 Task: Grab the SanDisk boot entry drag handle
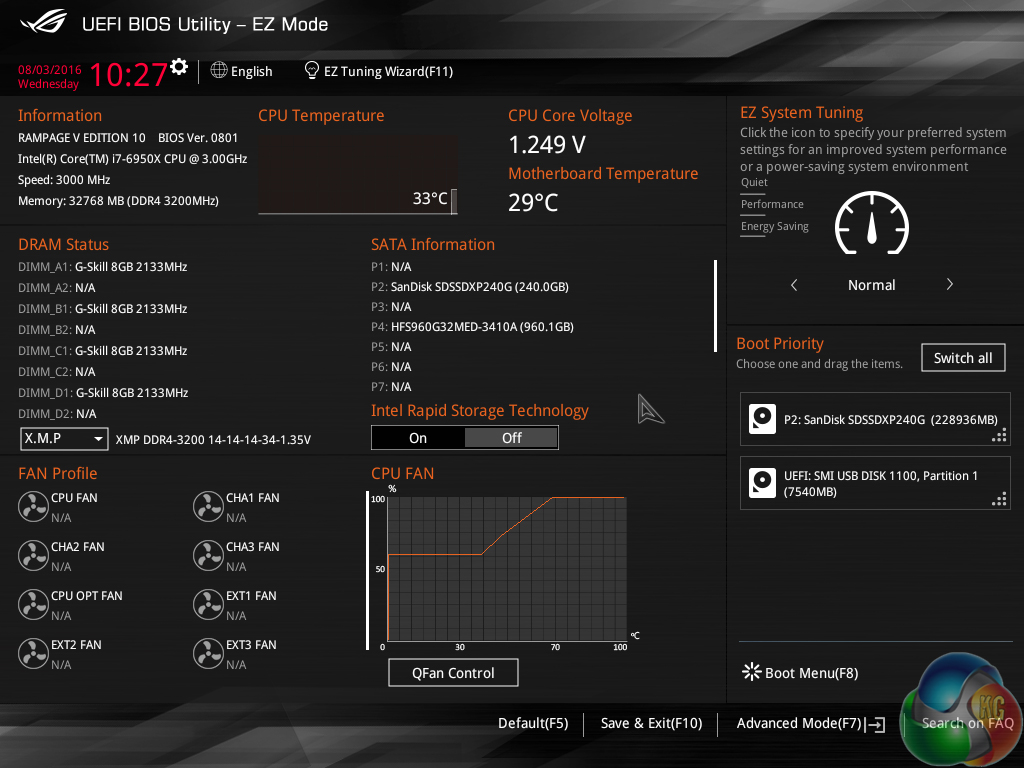pos(999,436)
